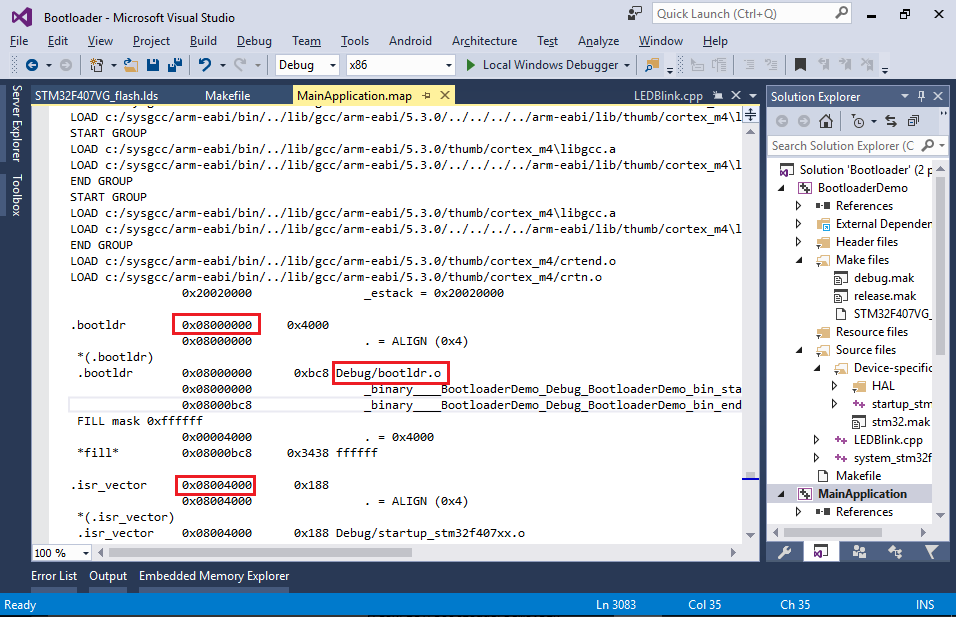956x617 pixels.
Task: Expand the HAL folder
Action: [x=835, y=386]
